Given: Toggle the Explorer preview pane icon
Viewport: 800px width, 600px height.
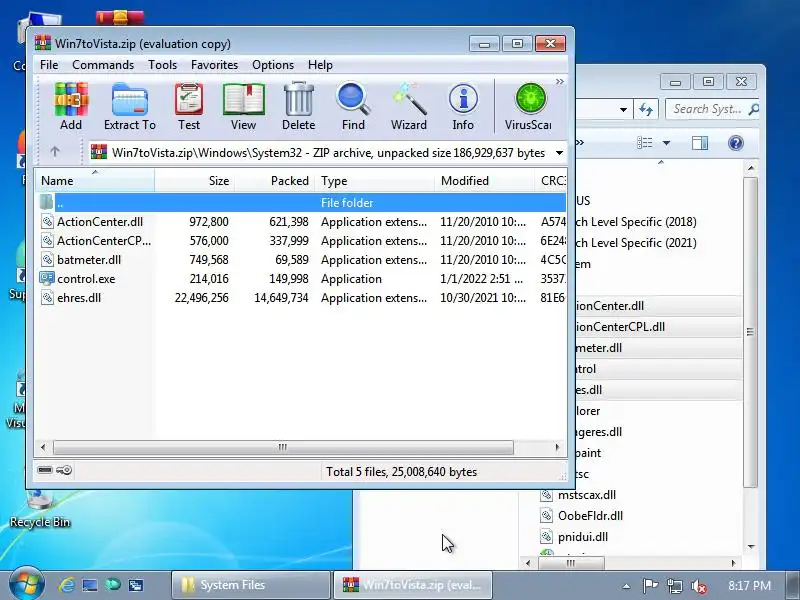Looking at the screenshot, I should tap(699, 143).
